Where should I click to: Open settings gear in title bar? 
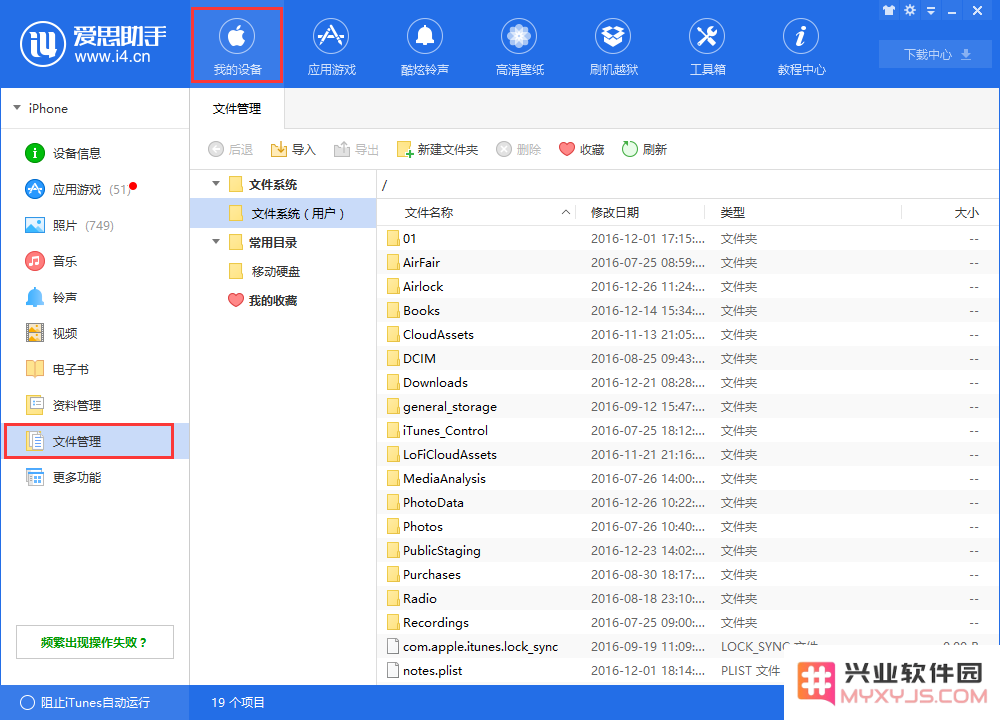click(x=910, y=10)
